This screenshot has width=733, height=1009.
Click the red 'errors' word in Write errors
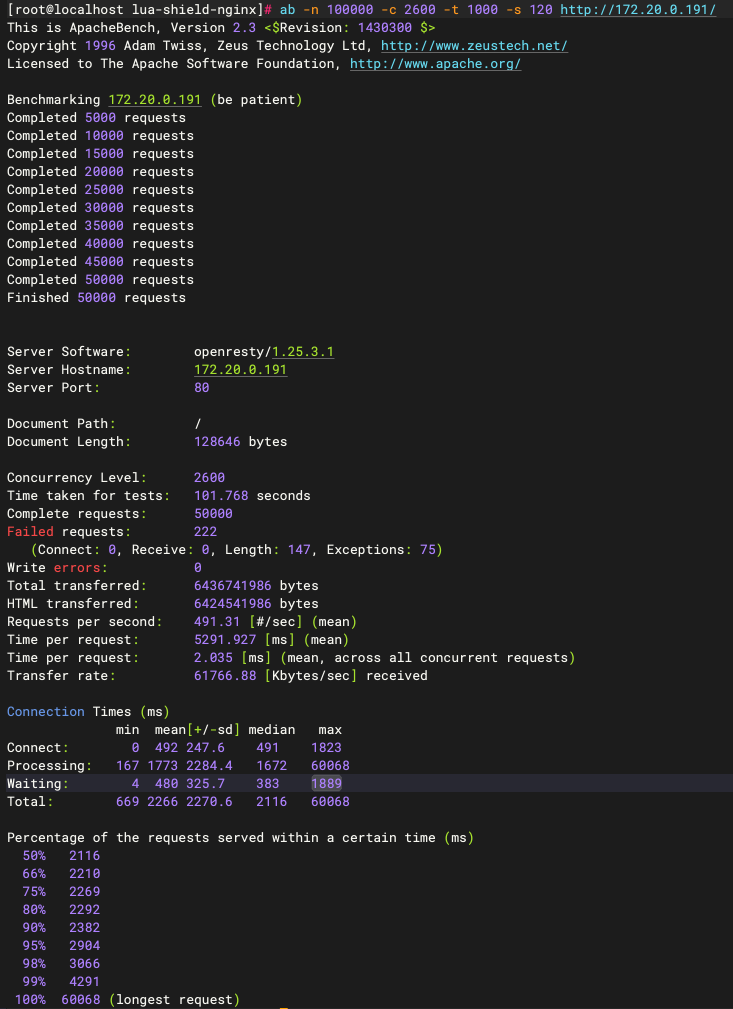click(x=77, y=568)
